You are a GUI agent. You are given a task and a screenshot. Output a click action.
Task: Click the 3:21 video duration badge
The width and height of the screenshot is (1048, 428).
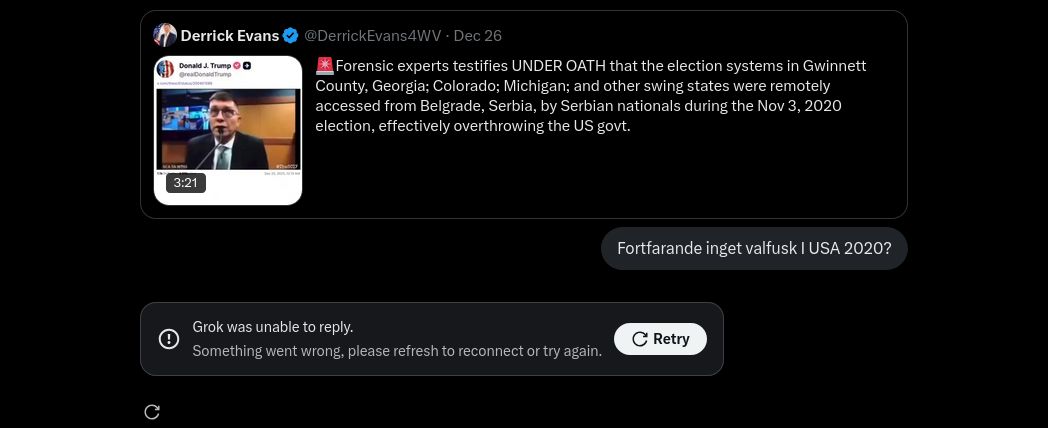(185, 183)
